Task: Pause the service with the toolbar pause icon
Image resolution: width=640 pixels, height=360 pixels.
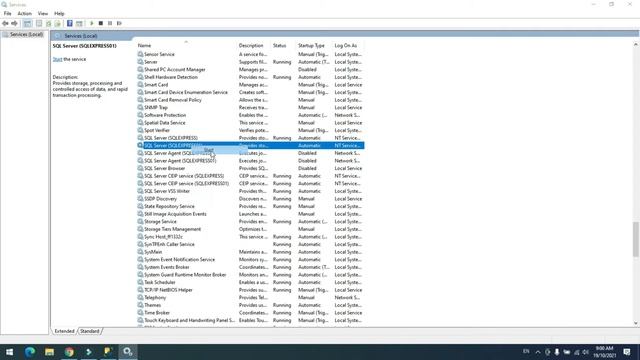Action: [110, 23]
